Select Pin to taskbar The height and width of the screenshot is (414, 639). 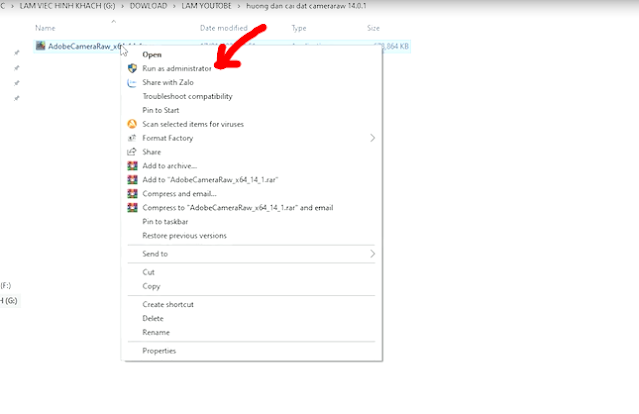click(165, 222)
